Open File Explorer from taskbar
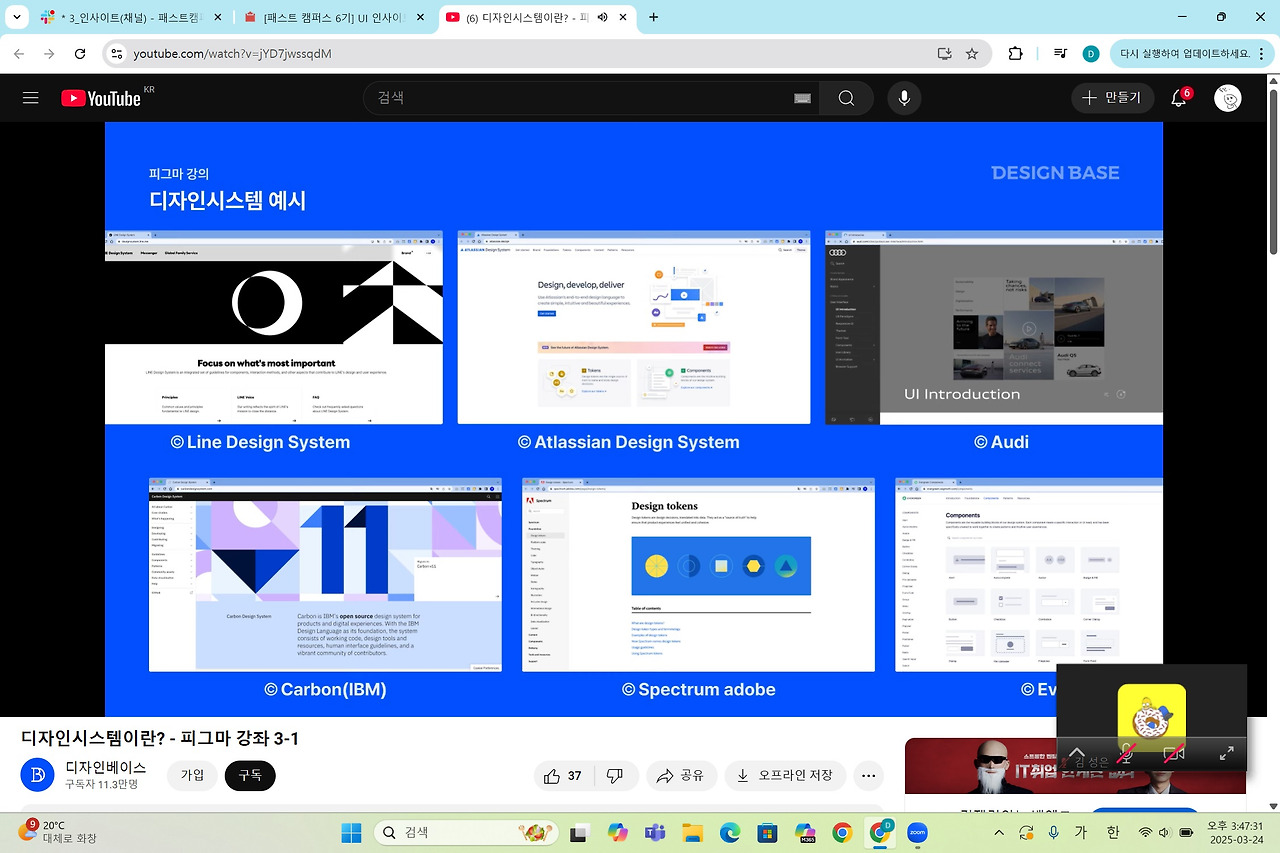The image size is (1280, 853). (x=692, y=832)
